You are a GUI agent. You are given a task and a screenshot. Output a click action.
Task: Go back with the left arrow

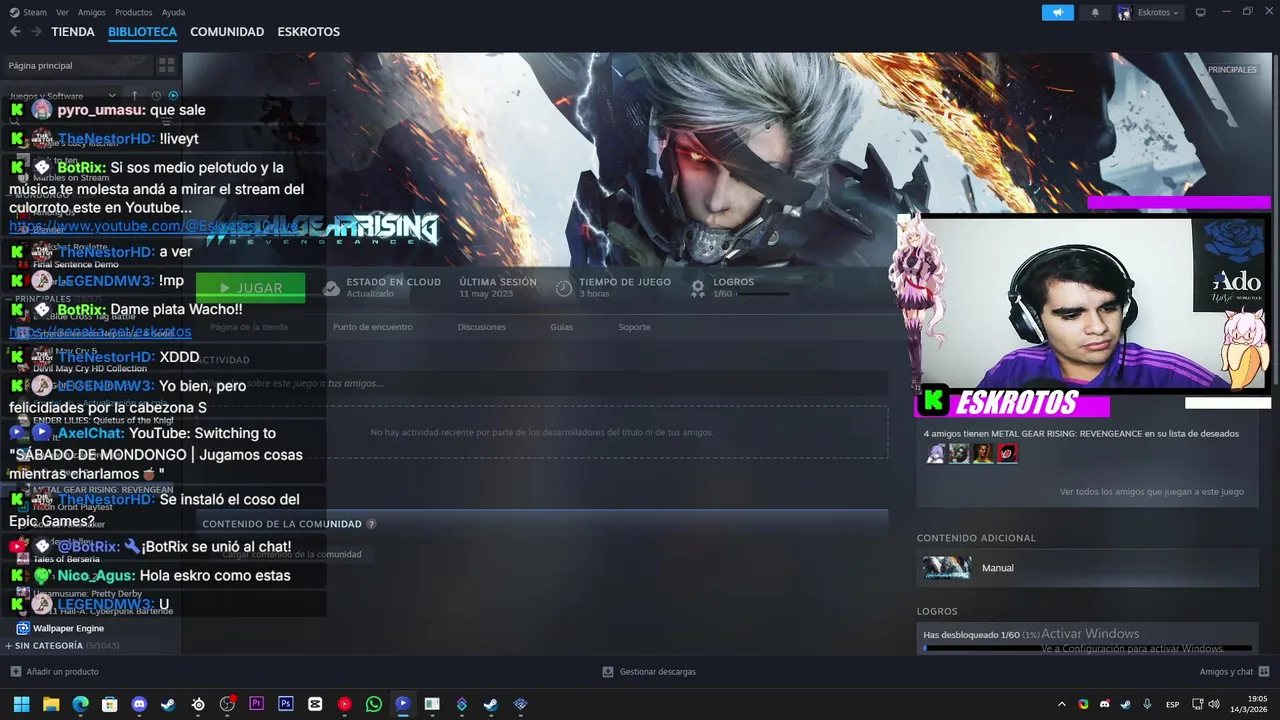pos(15,32)
